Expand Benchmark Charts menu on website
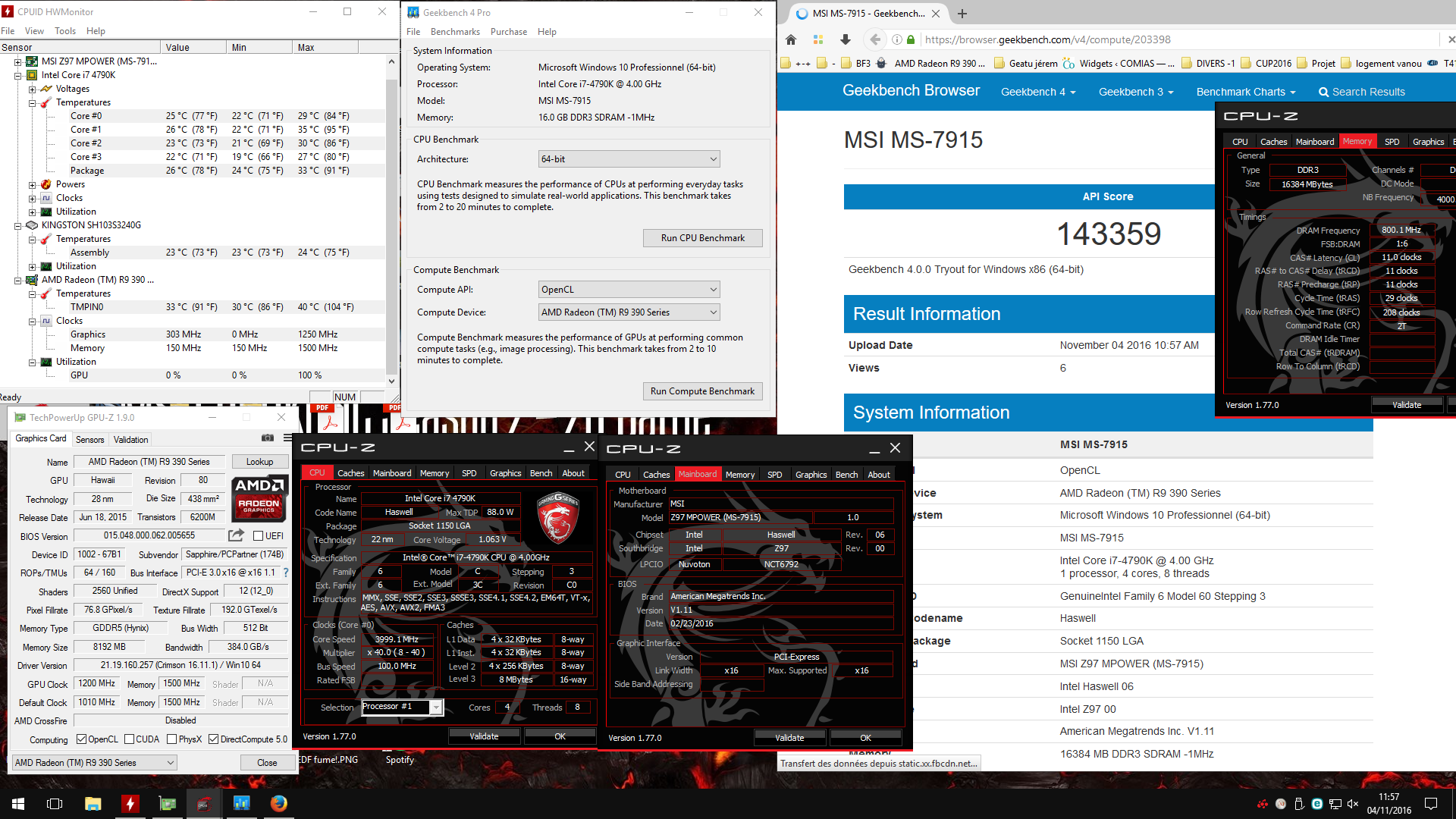 (1246, 92)
